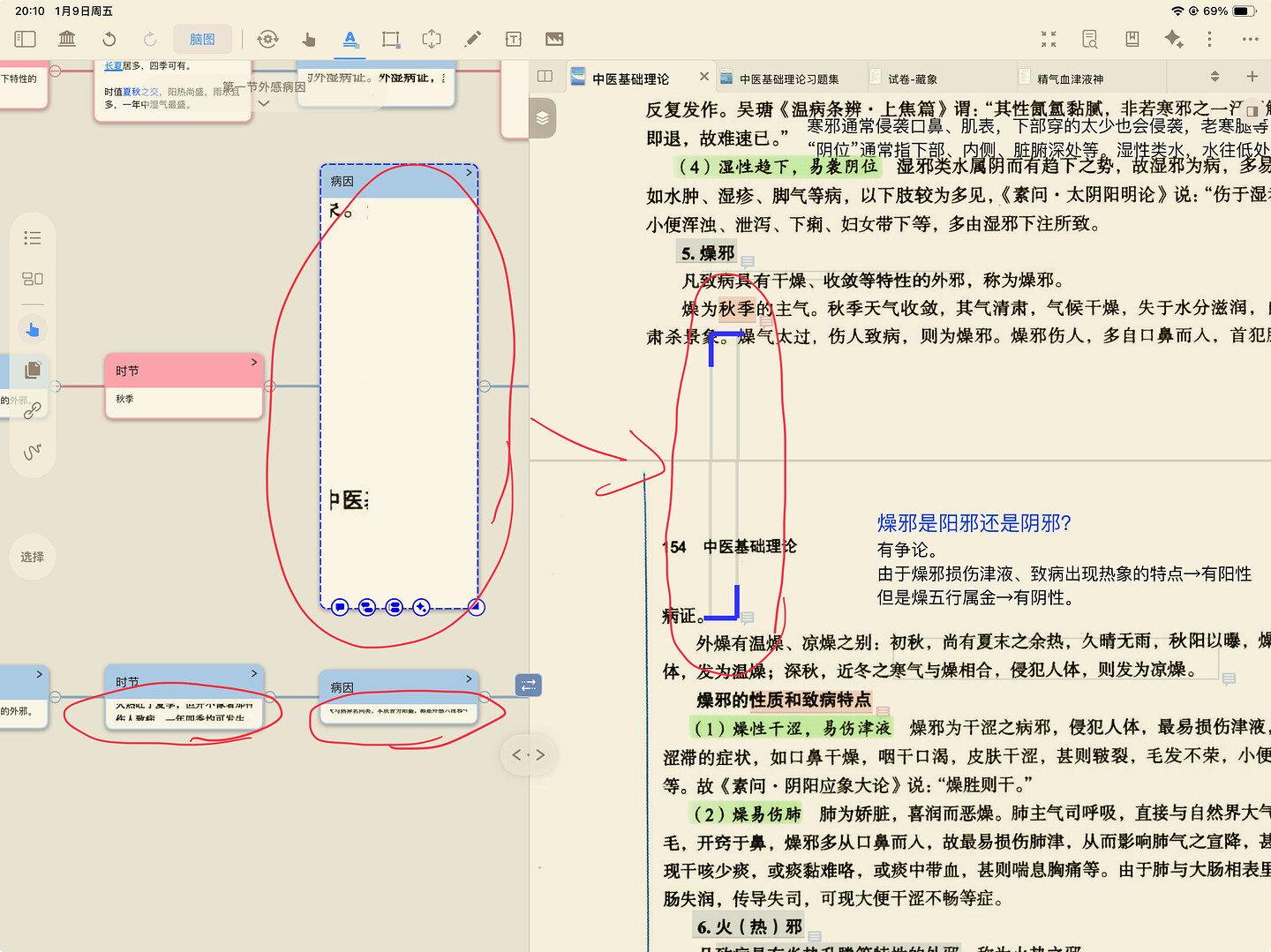This screenshot has height=952, width=1271.
Task: Switch to 试卷-藏象 tab
Action: (912, 79)
